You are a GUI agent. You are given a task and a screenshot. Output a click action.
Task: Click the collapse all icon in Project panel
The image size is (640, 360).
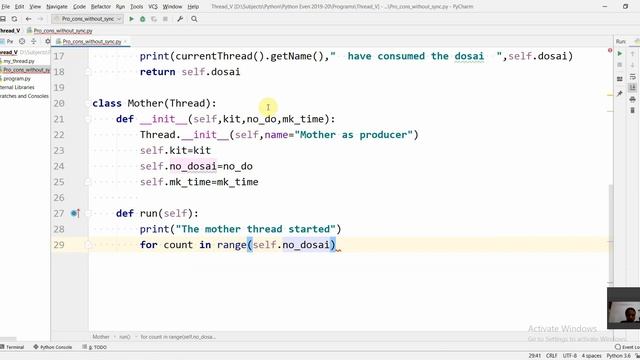(34, 41)
